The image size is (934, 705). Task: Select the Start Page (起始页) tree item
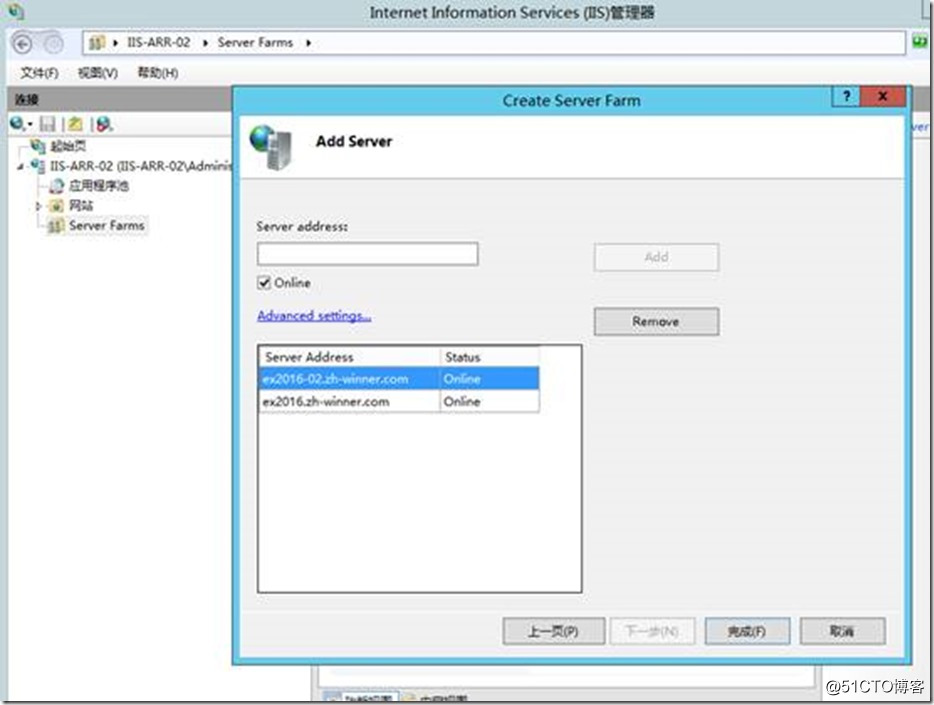click(x=68, y=146)
